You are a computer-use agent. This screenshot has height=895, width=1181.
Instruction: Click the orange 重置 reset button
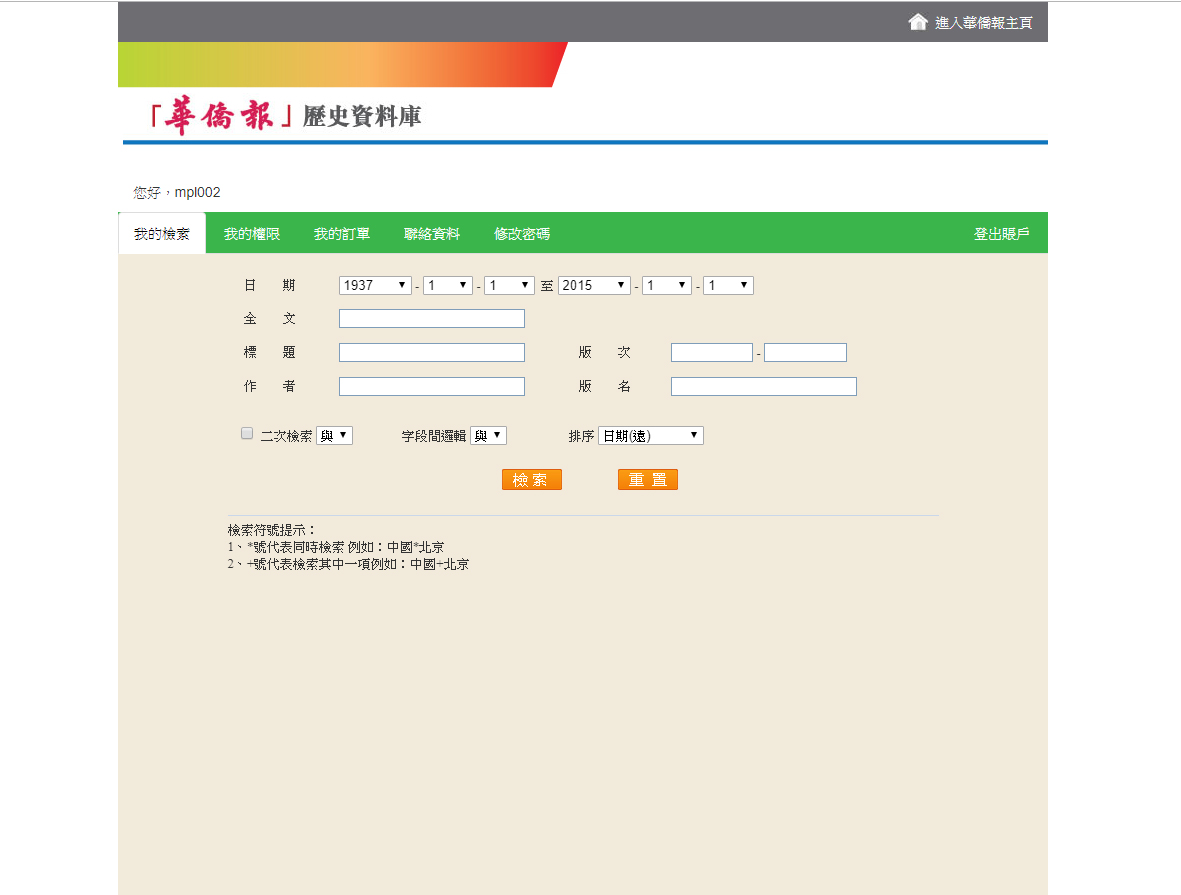[x=648, y=480]
